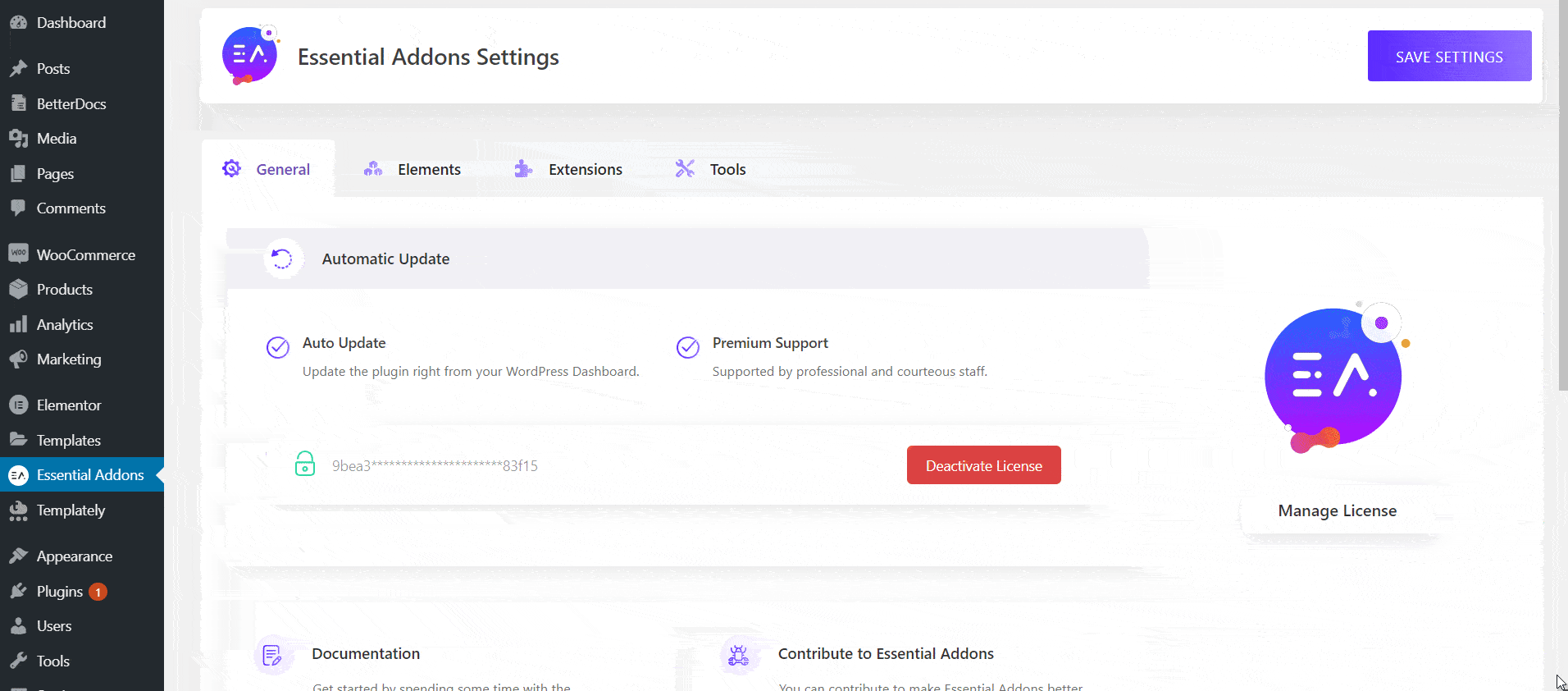Click the General tab gear icon
The image size is (1568, 691).
point(232,169)
